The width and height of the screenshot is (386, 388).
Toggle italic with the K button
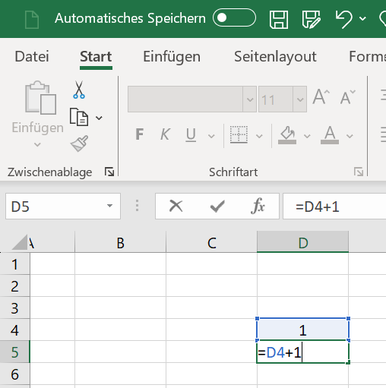click(x=165, y=135)
